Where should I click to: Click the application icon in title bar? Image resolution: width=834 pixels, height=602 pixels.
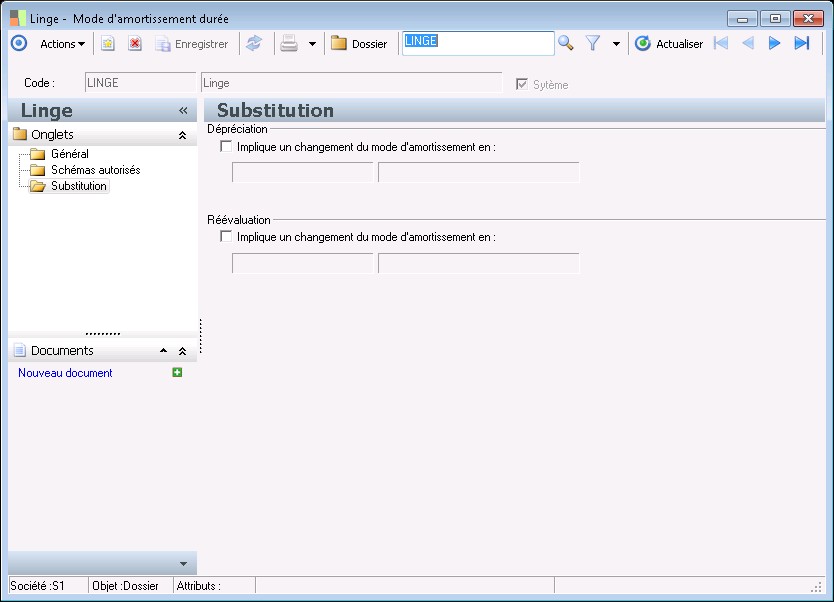pyautogui.click(x=18, y=18)
